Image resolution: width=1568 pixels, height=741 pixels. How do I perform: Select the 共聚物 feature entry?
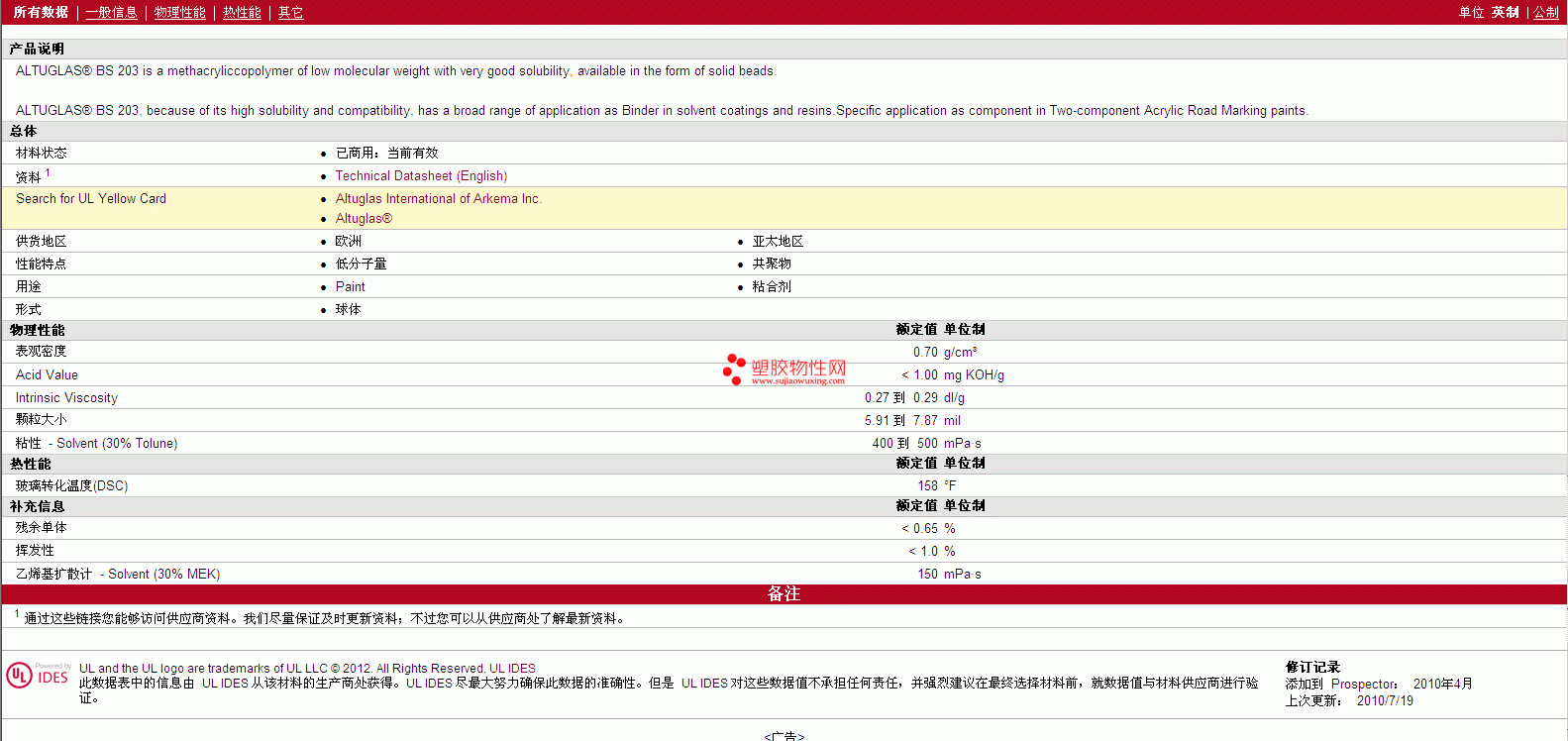click(772, 264)
